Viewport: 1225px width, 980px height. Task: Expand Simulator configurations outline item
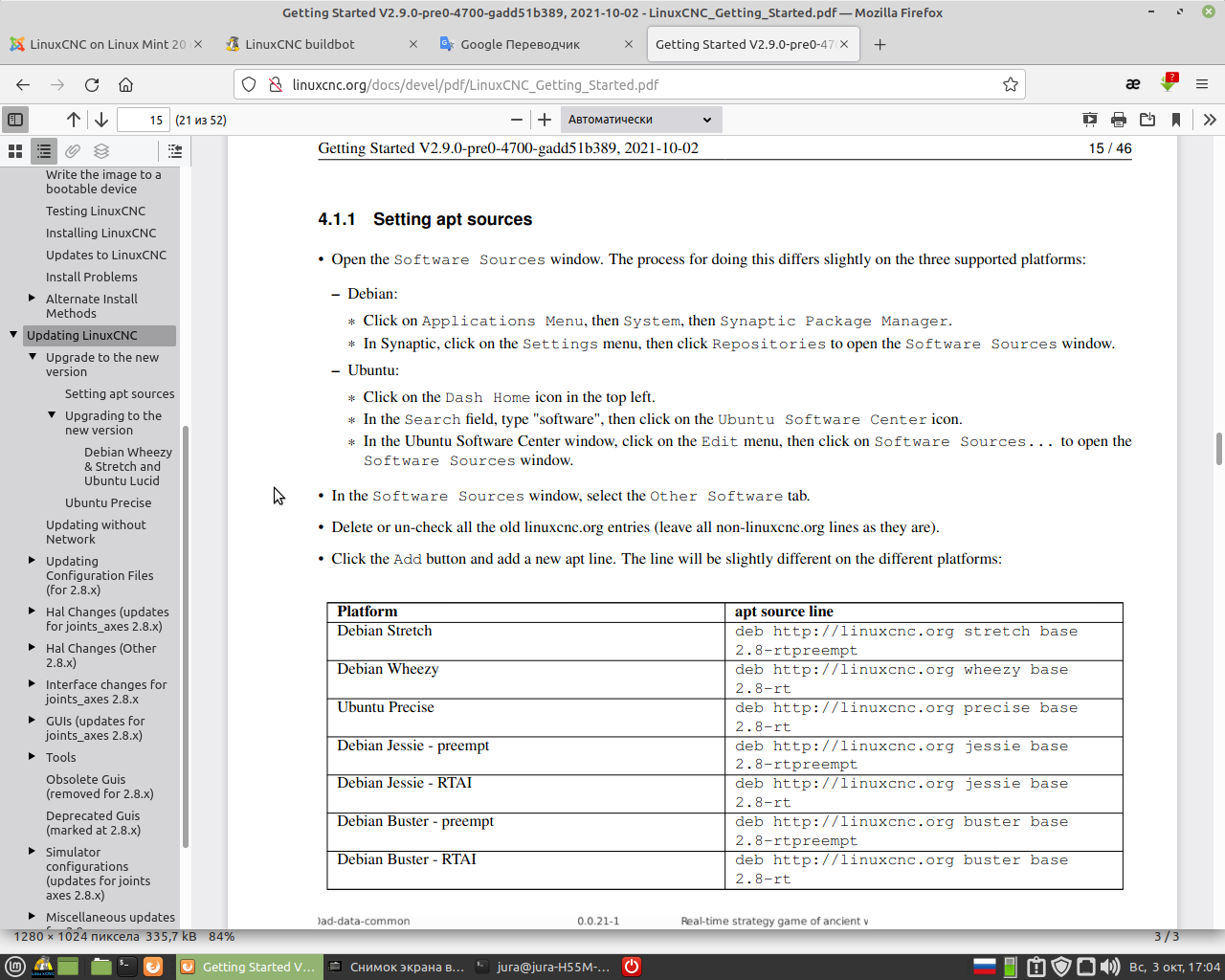33,852
